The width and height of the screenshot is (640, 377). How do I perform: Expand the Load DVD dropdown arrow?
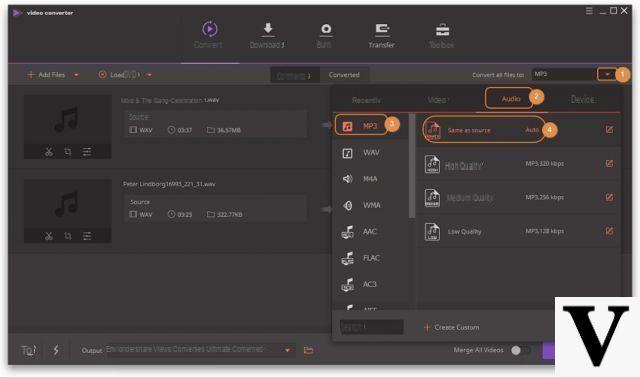[x=149, y=75]
